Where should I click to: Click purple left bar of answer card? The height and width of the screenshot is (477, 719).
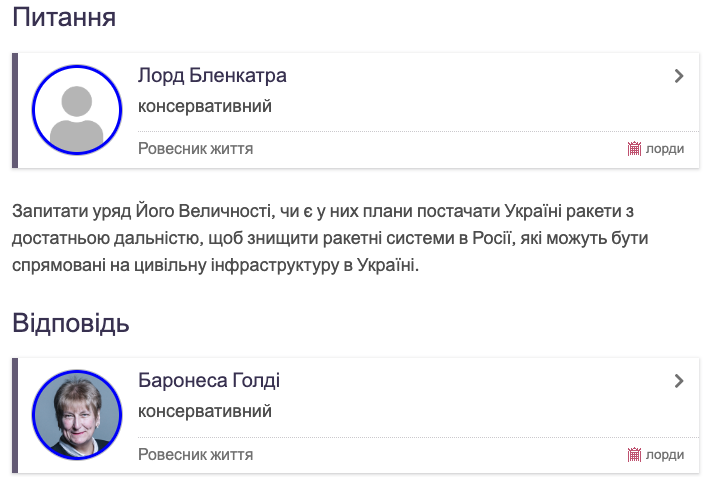[15, 416]
